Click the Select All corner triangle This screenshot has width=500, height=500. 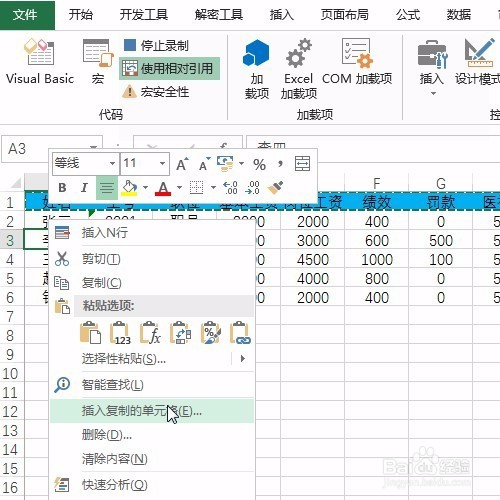click(x=15, y=183)
